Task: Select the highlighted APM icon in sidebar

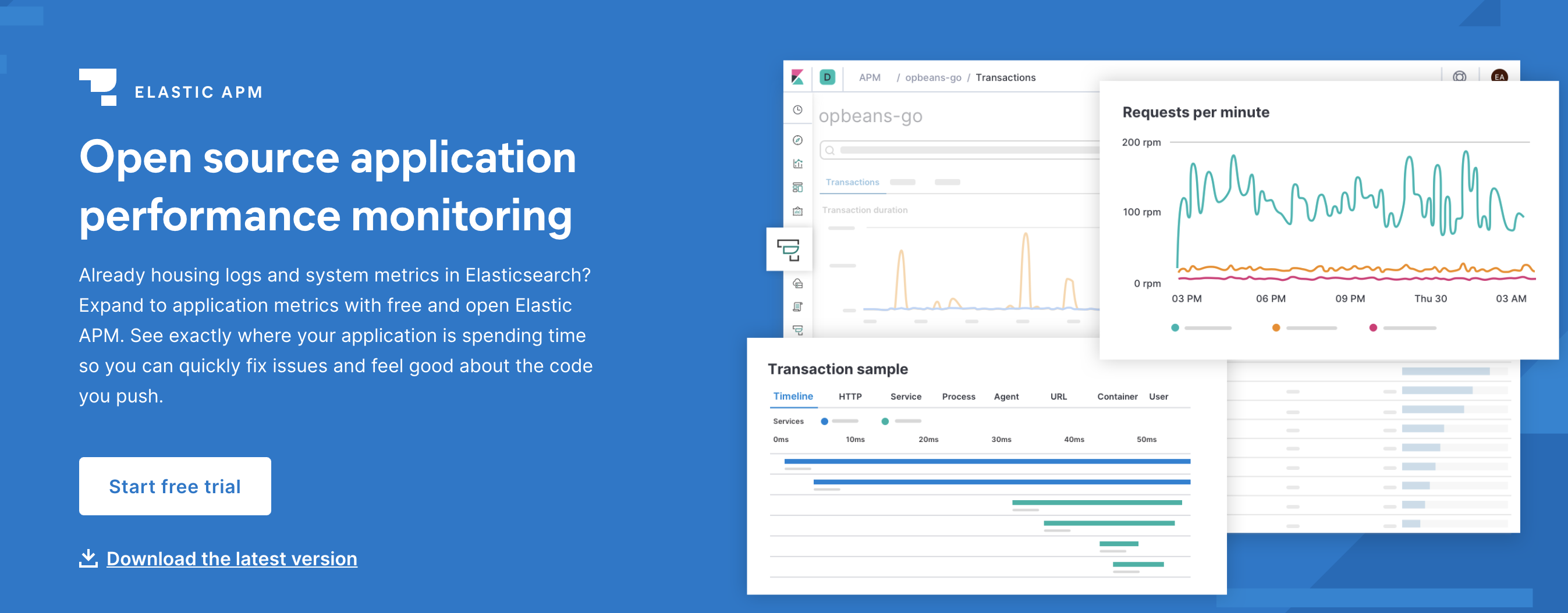Action: pos(789,250)
